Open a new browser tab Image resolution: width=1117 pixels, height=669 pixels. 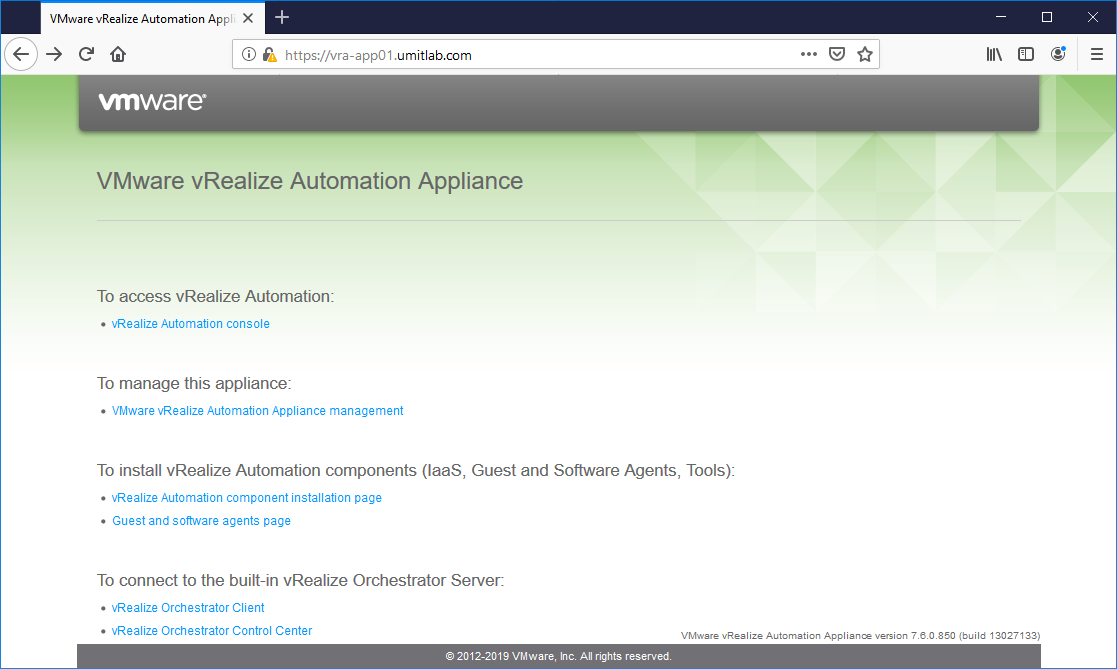pyautogui.click(x=282, y=17)
